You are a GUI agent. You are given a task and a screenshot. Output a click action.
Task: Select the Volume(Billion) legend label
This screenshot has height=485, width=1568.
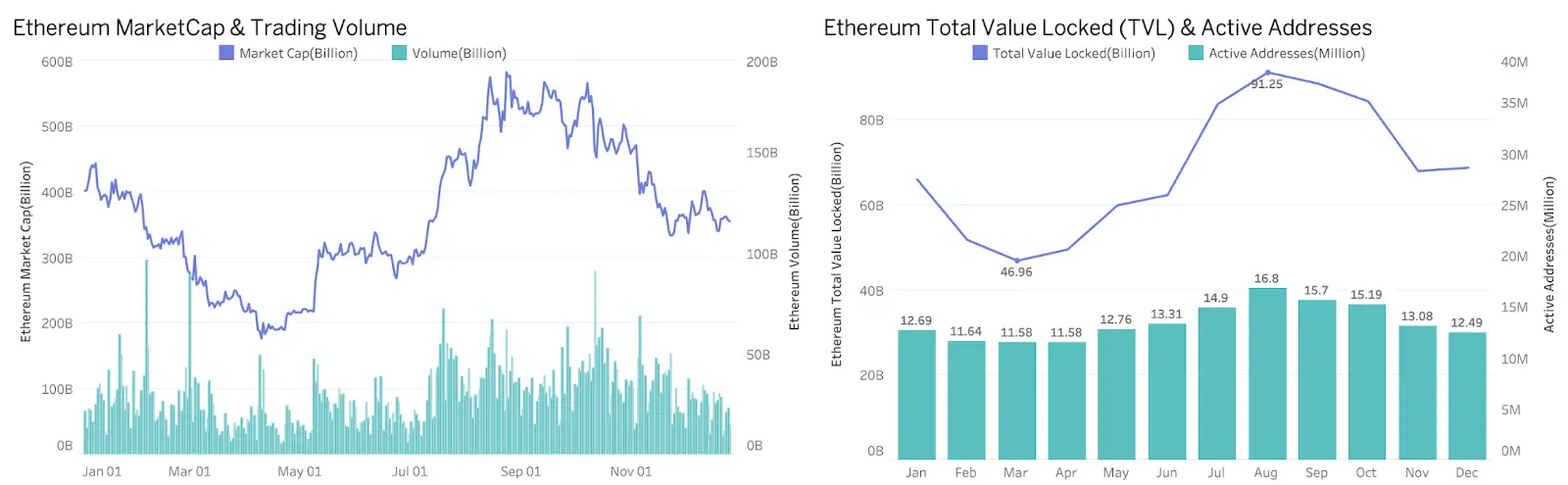click(459, 53)
